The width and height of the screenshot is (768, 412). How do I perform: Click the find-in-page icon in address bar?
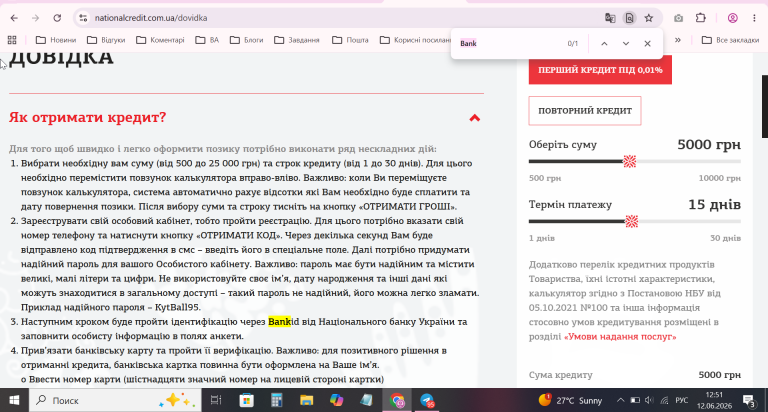point(629,18)
